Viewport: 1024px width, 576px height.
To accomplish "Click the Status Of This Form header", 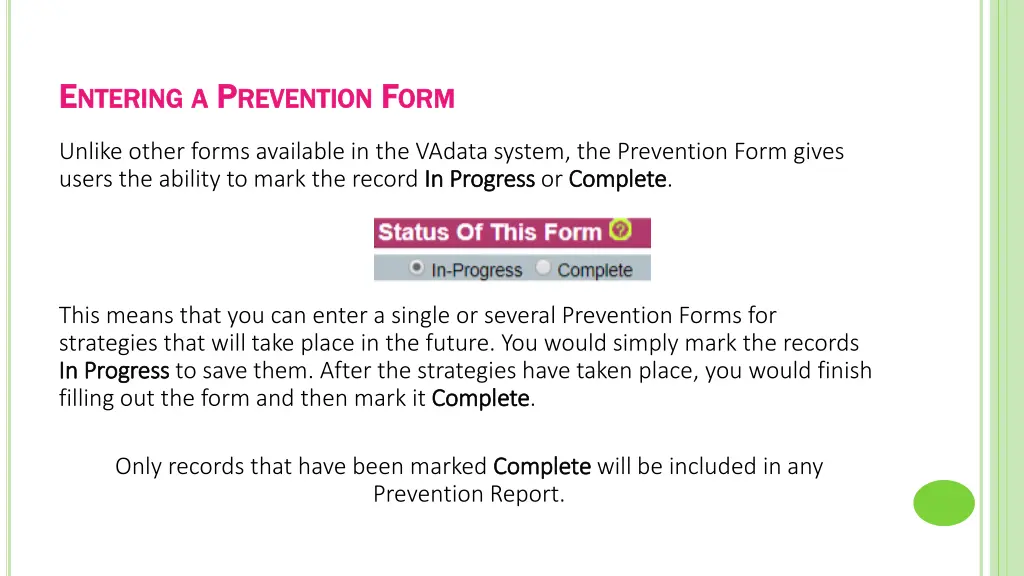I will point(512,232).
